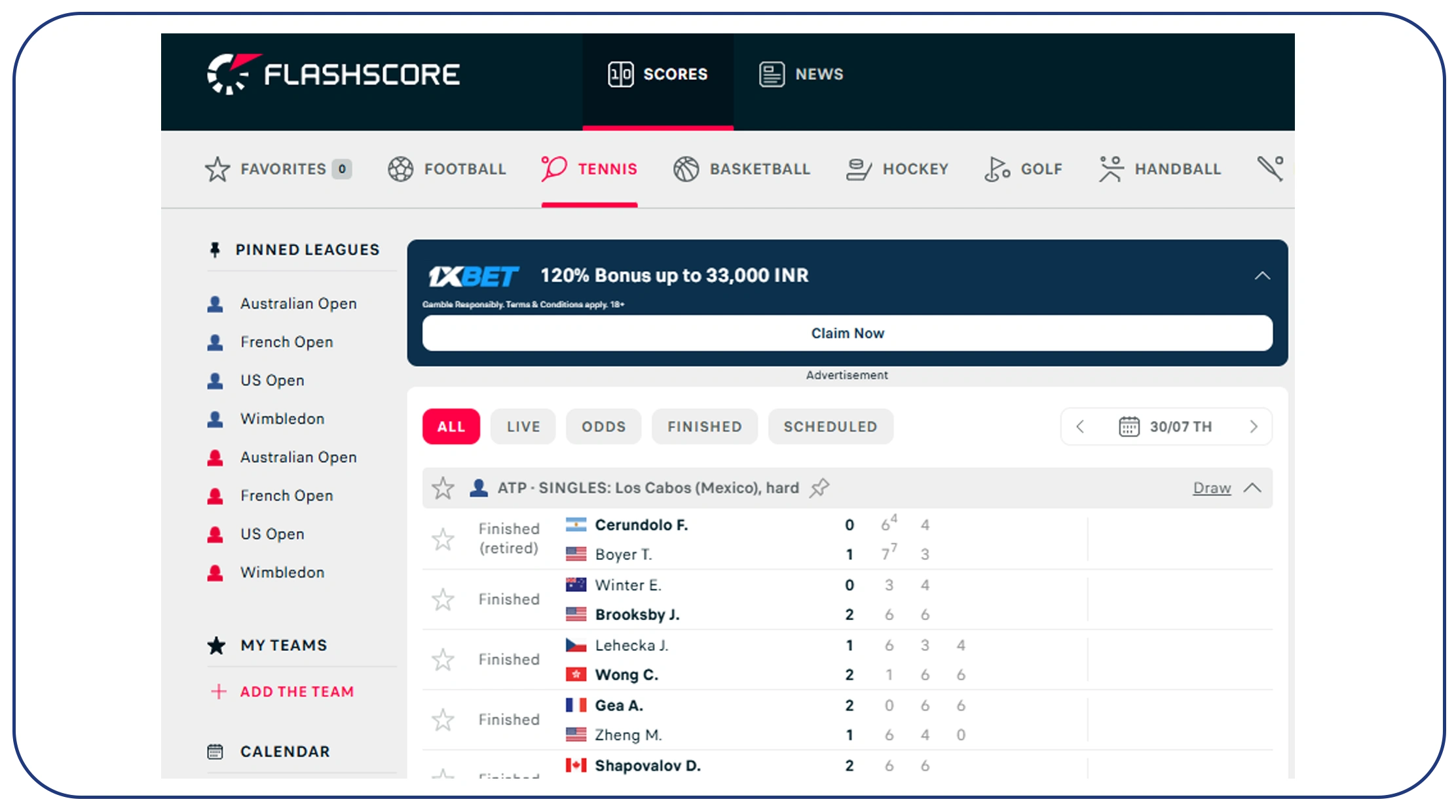Viewport: 1456px width, 812px height.
Task: Open the News section
Action: 801,74
